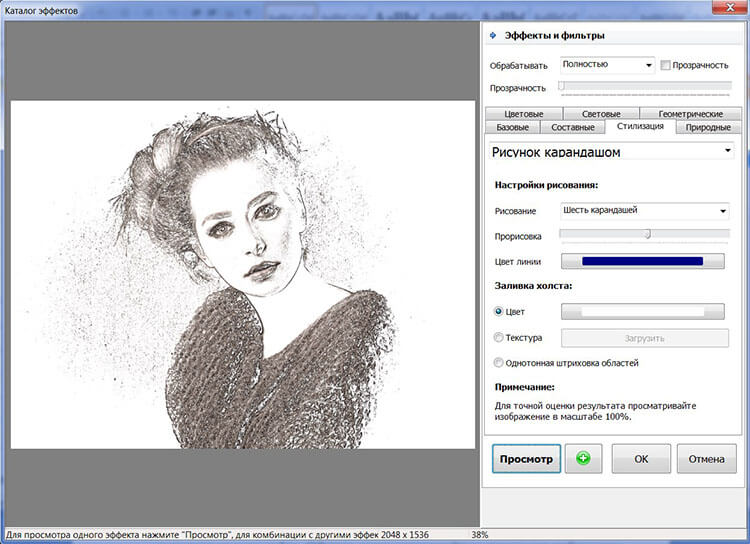Select the Текстура radio option

click(x=500, y=338)
